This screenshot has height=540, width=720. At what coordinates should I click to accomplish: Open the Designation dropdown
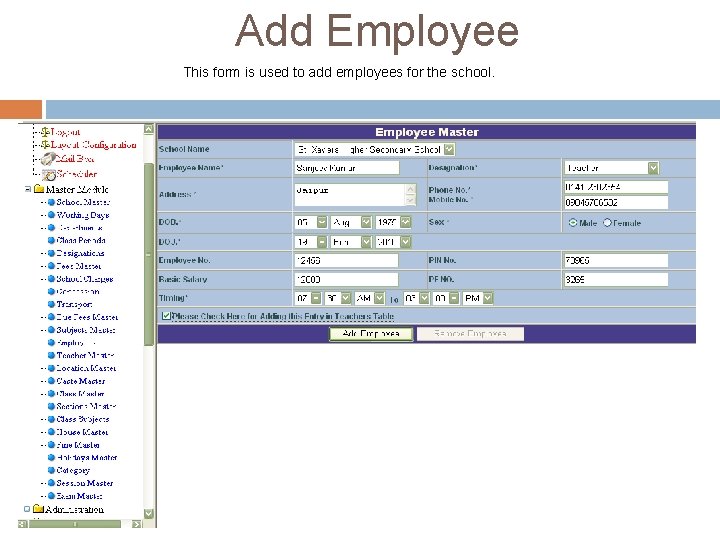click(653, 168)
